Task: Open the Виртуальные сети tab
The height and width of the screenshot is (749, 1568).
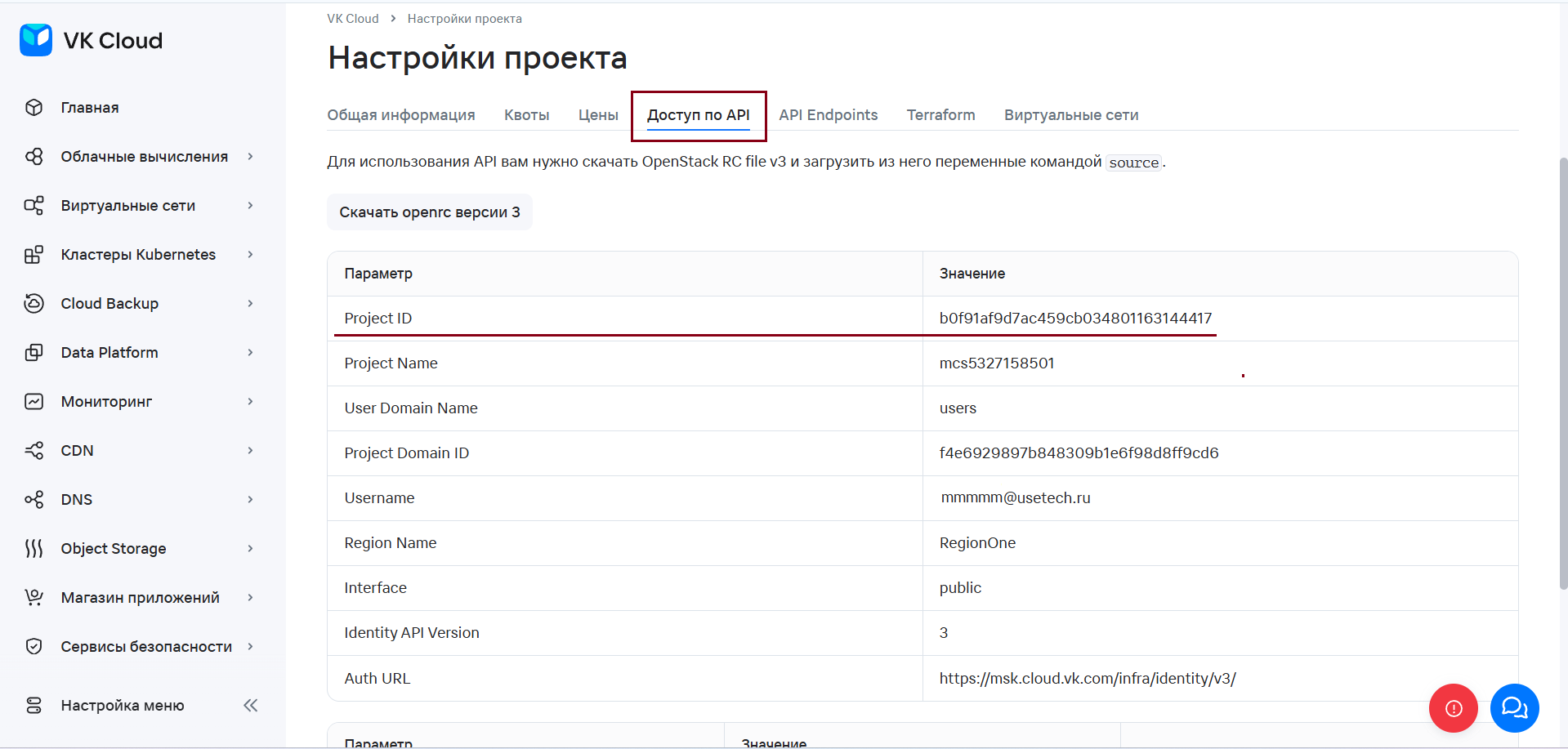Action: 1071,115
